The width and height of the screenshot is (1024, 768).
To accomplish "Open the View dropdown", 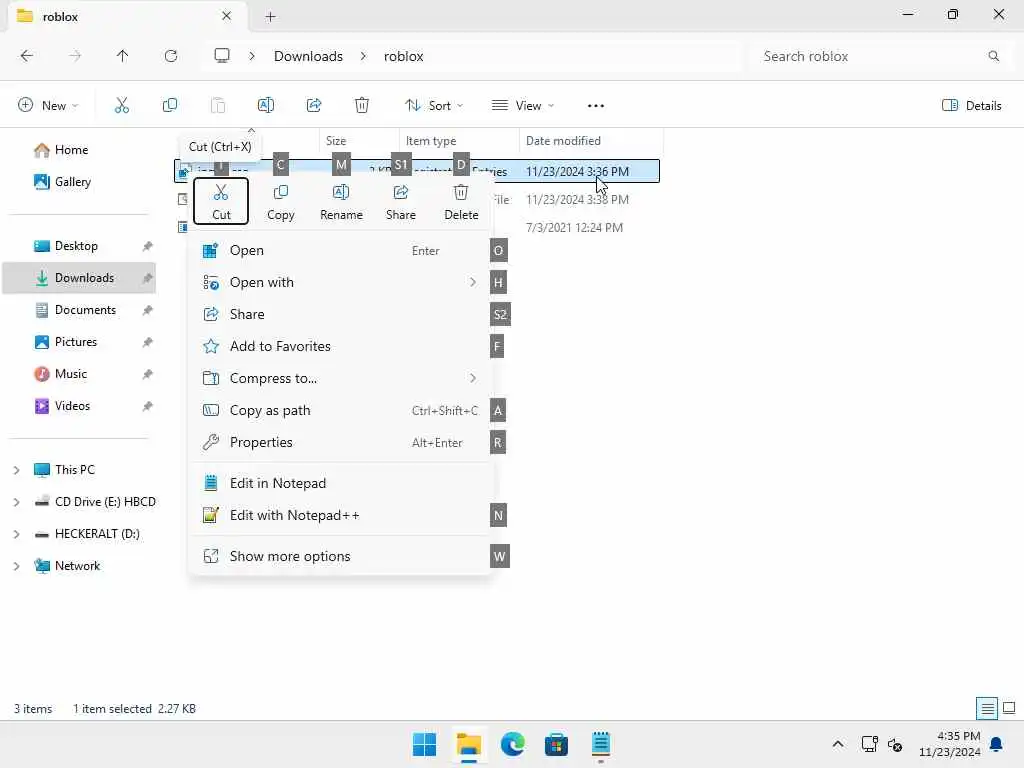I will 523,105.
